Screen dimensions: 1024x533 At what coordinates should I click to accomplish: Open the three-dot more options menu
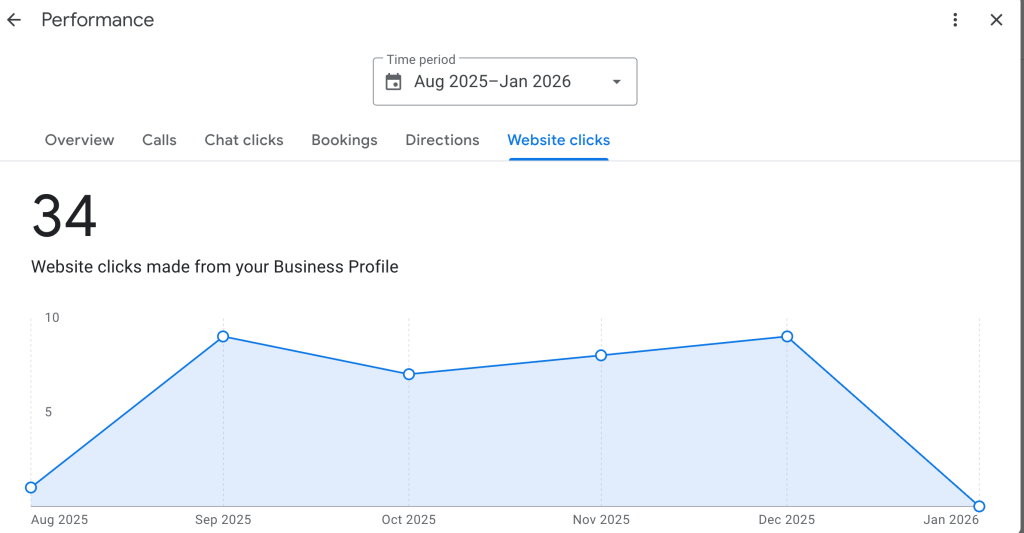coord(956,20)
